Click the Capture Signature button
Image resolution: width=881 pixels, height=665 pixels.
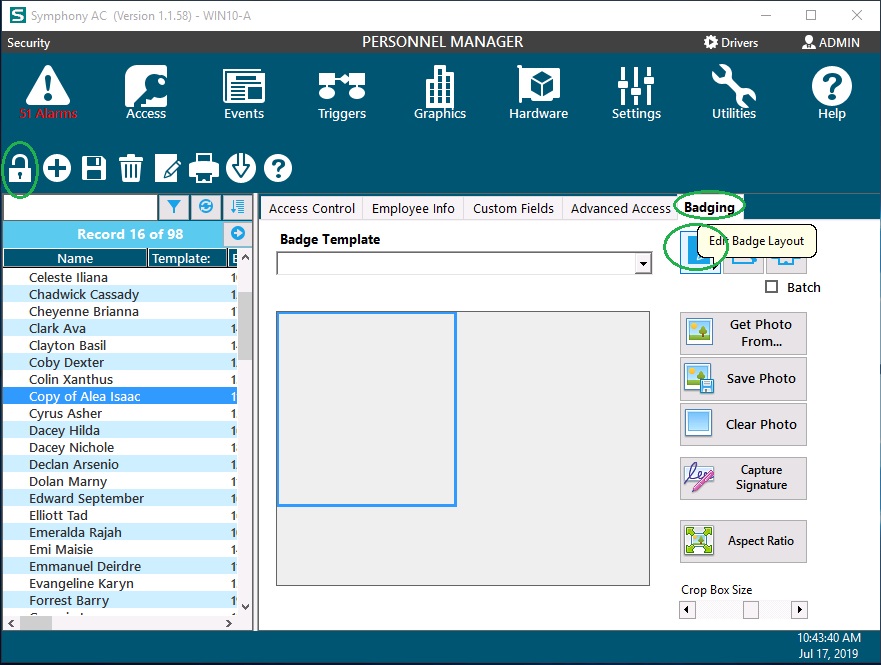(743, 478)
